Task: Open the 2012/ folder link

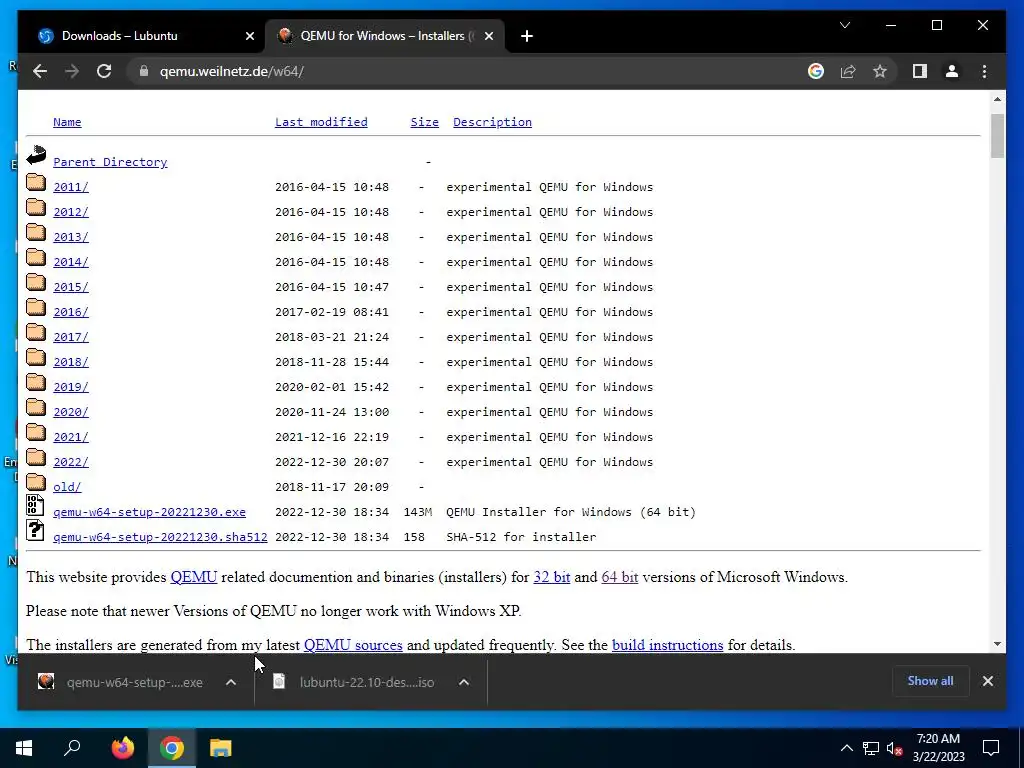Action: point(71,212)
